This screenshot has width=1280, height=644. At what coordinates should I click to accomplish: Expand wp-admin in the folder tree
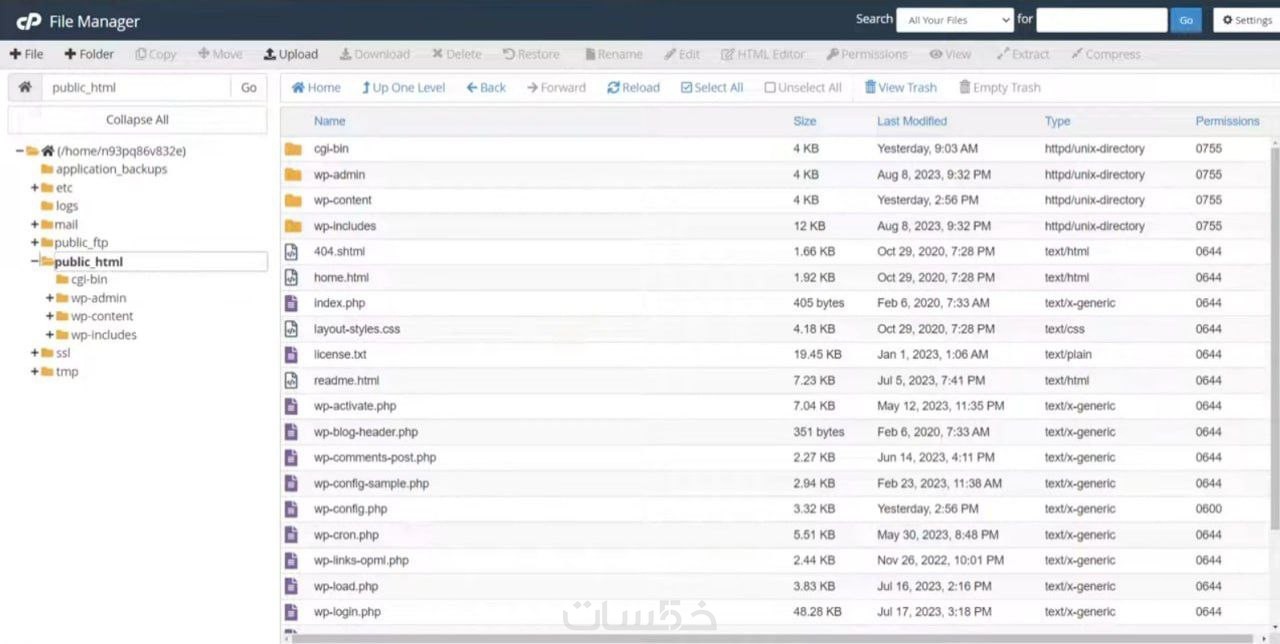50,298
